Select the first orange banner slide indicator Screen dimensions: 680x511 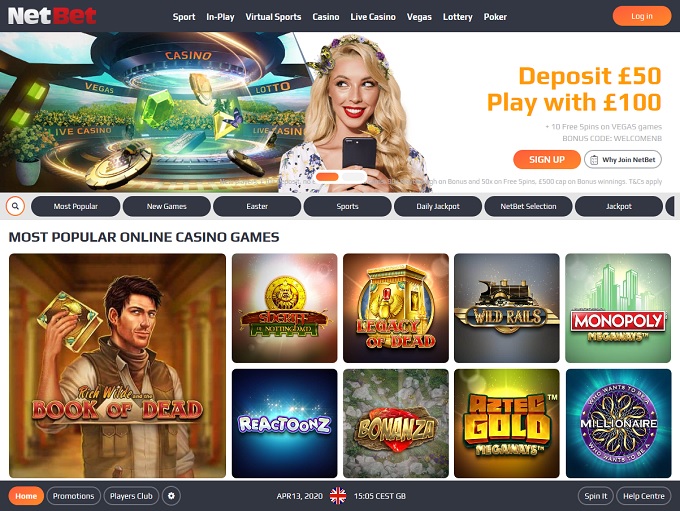pos(327,177)
